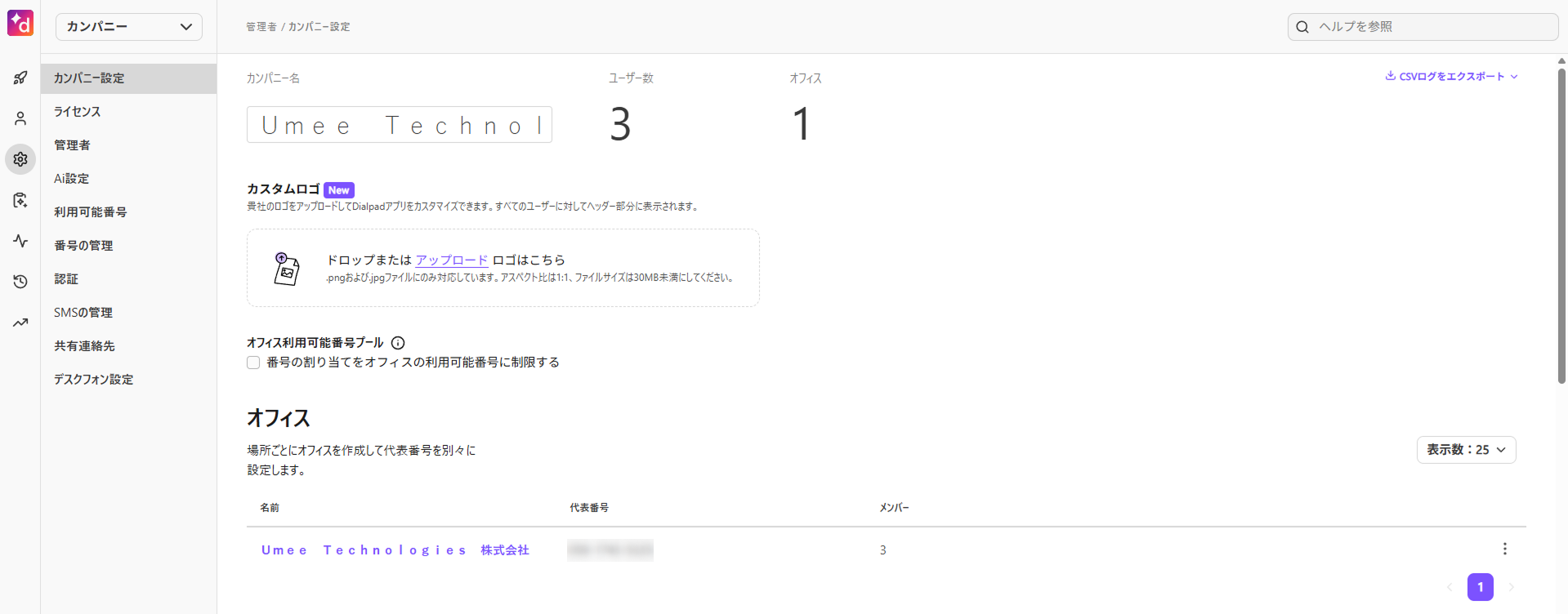Open the activity pulse icon in sidebar
The height and width of the screenshot is (614, 1568).
pos(20,241)
